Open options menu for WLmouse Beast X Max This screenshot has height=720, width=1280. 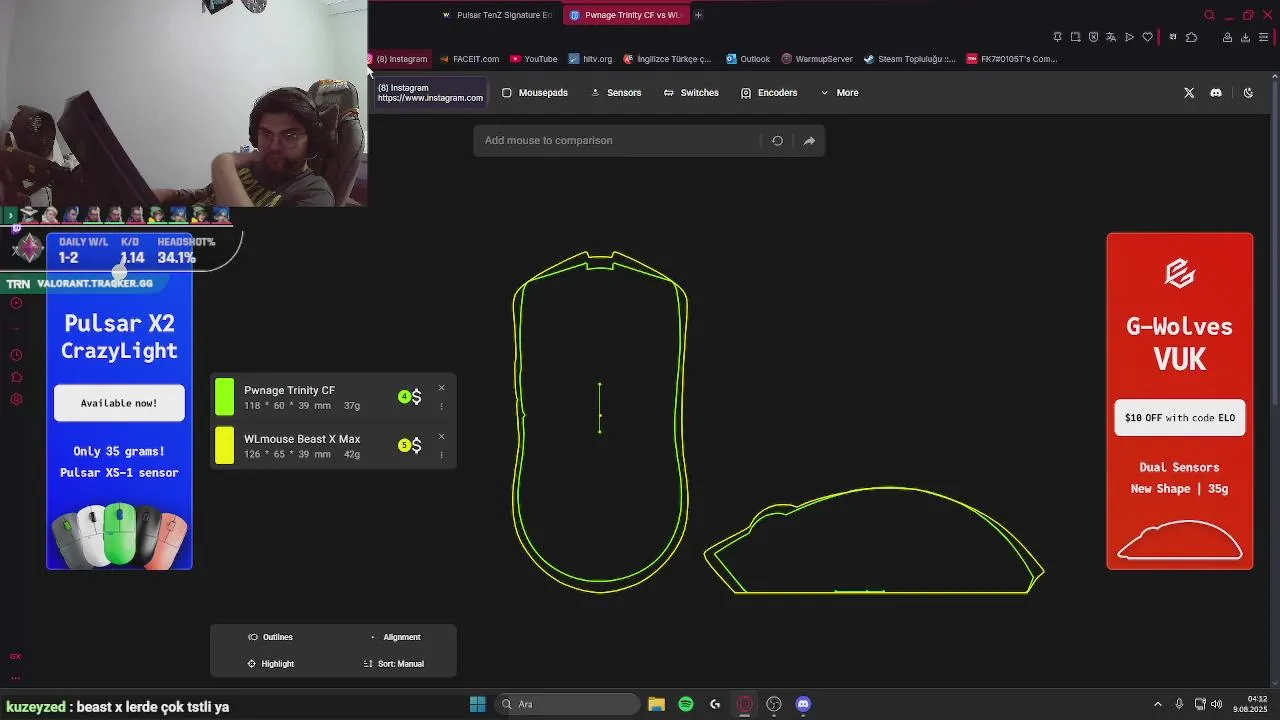[x=441, y=454]
